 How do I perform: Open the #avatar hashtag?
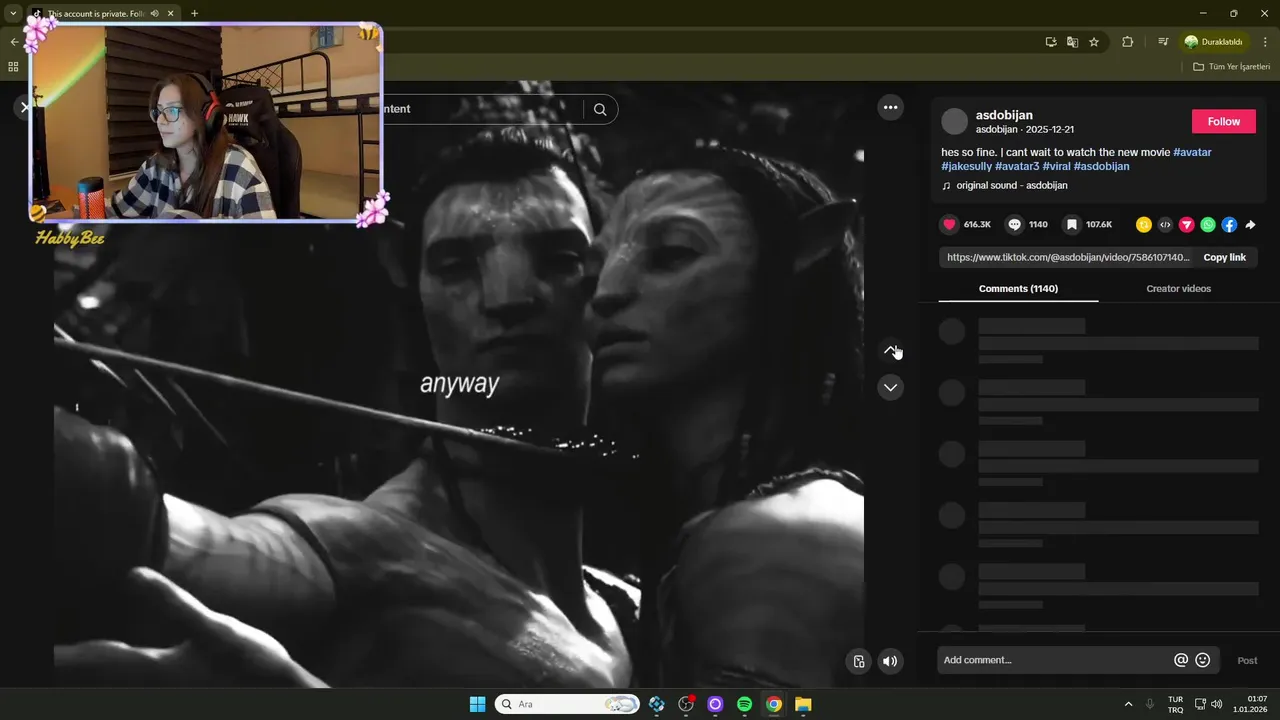click(x=1192, y=152)
